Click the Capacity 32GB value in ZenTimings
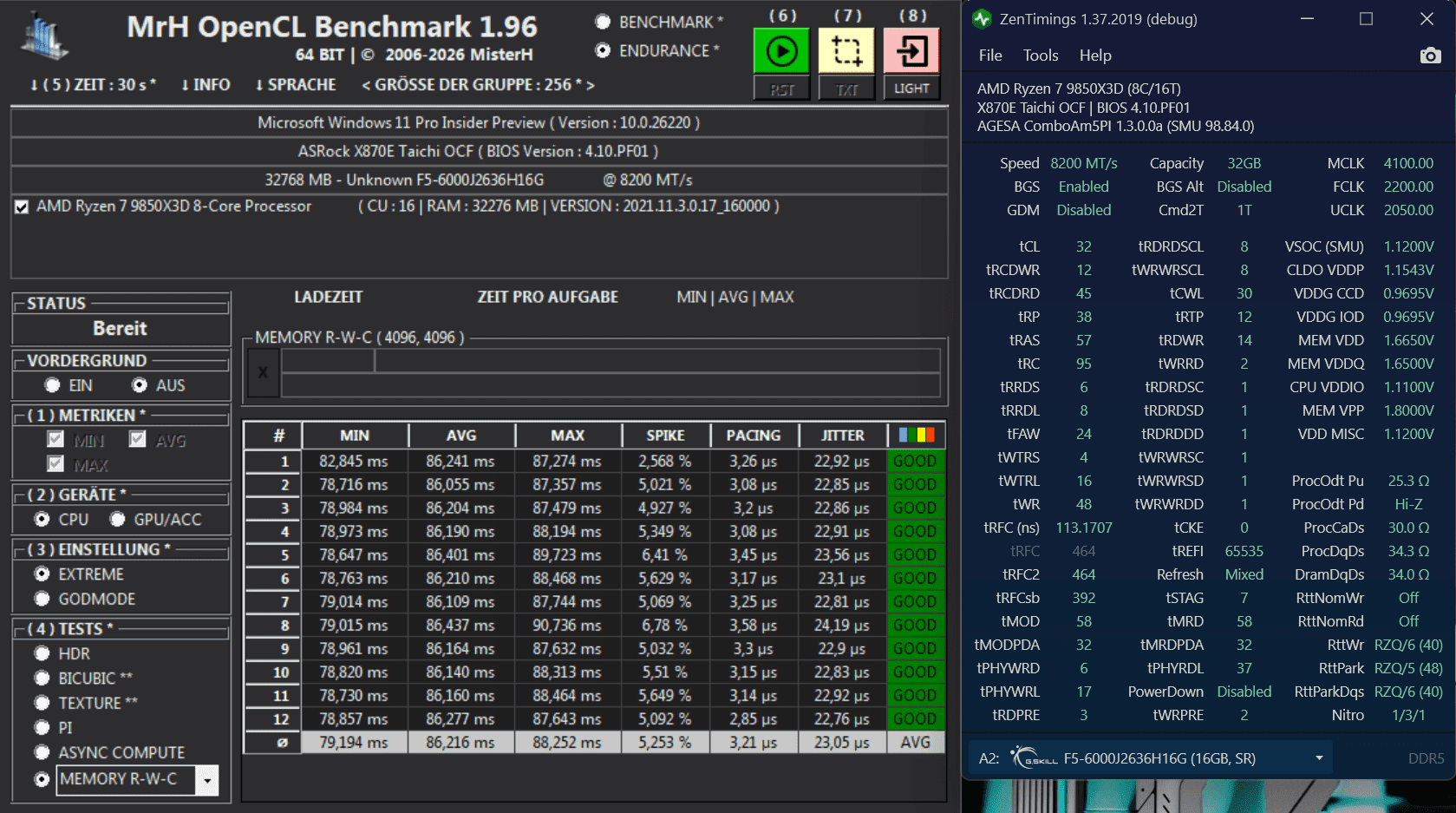The height and width of the screenshot is (813, 1456). [1244, 163]
